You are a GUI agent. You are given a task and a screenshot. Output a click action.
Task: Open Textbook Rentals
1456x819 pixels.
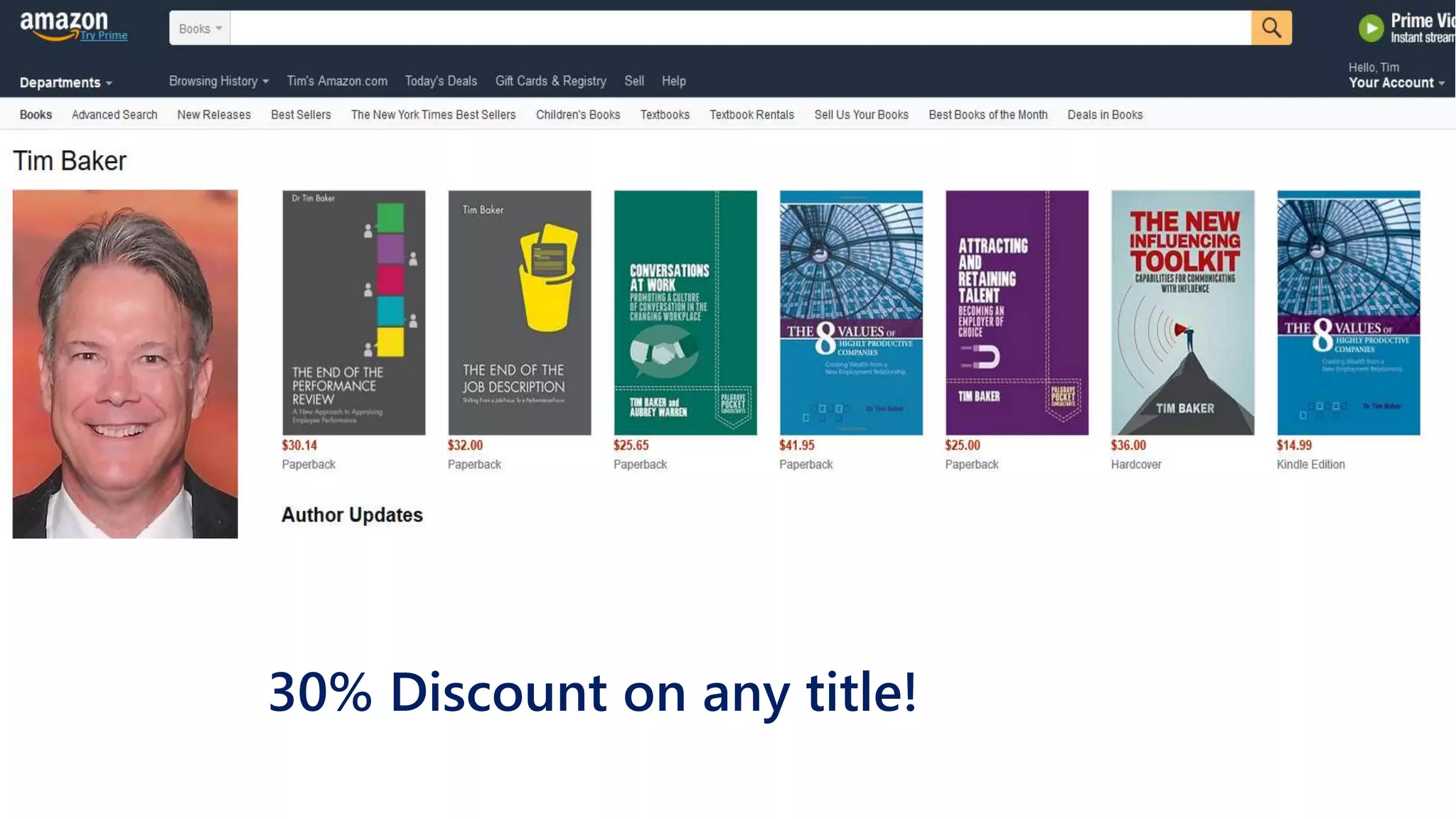tap(751, 114)
